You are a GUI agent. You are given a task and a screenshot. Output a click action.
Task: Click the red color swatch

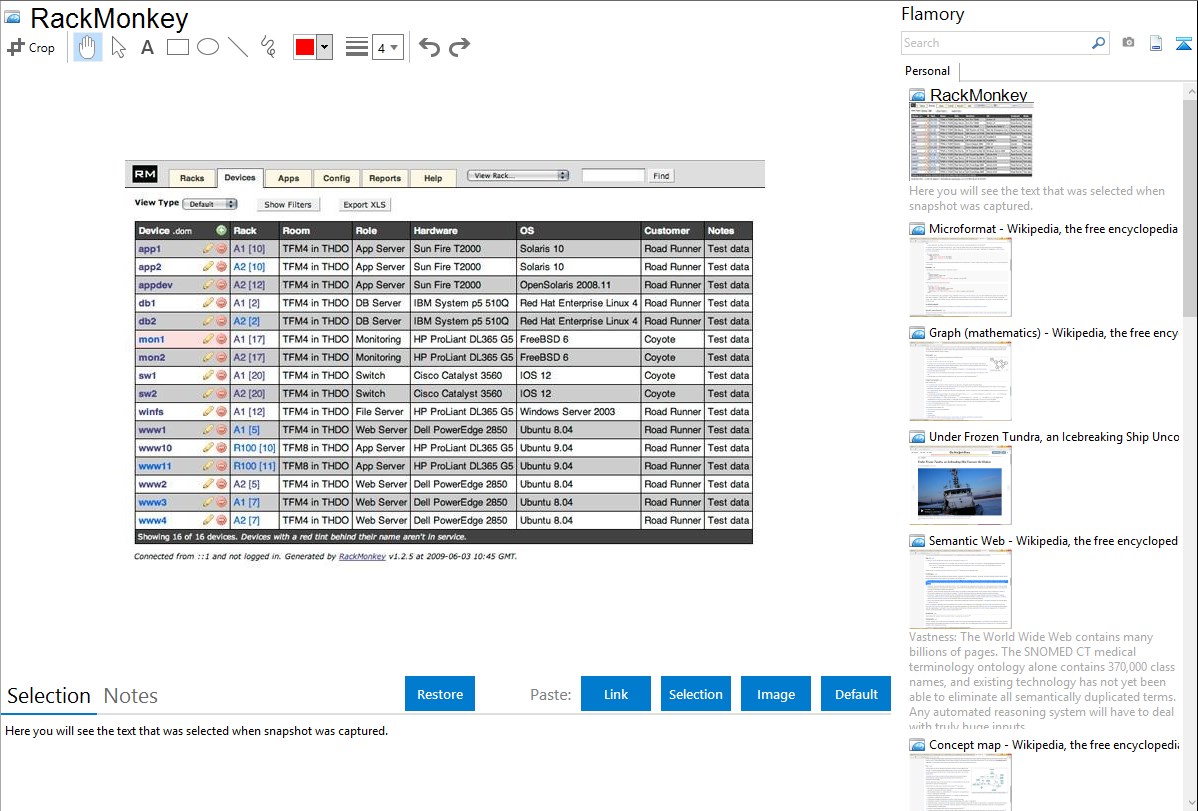click(304, 47)
